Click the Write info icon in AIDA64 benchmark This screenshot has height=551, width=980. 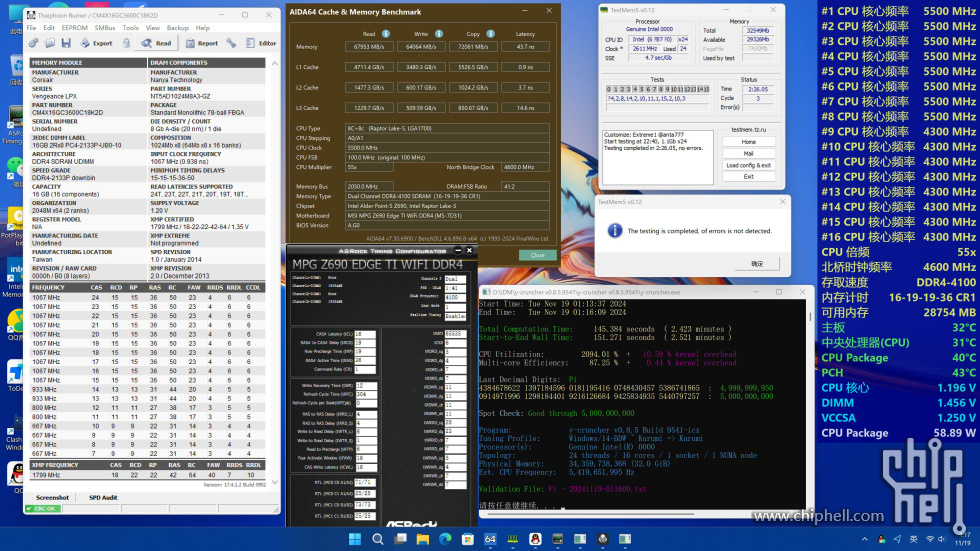439,34
